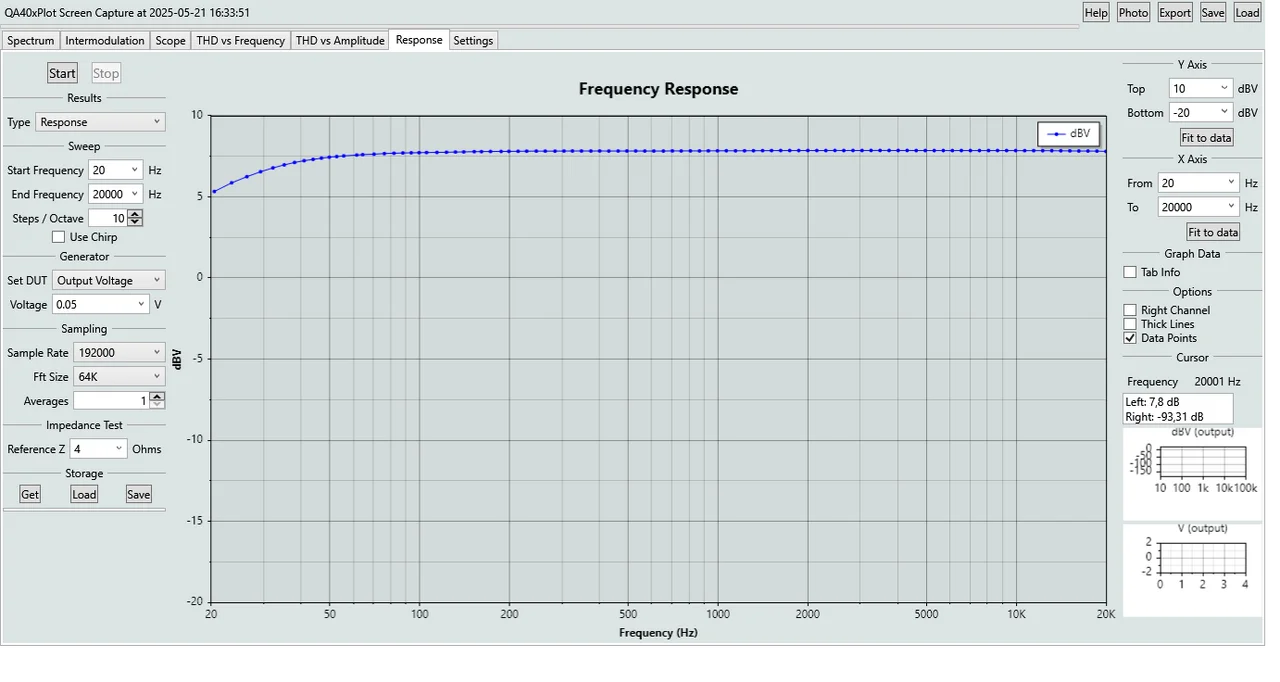This screenshot has width=1280, height=682.
Task: Toggle the Right Channel display
Action: pos(1130,309)
